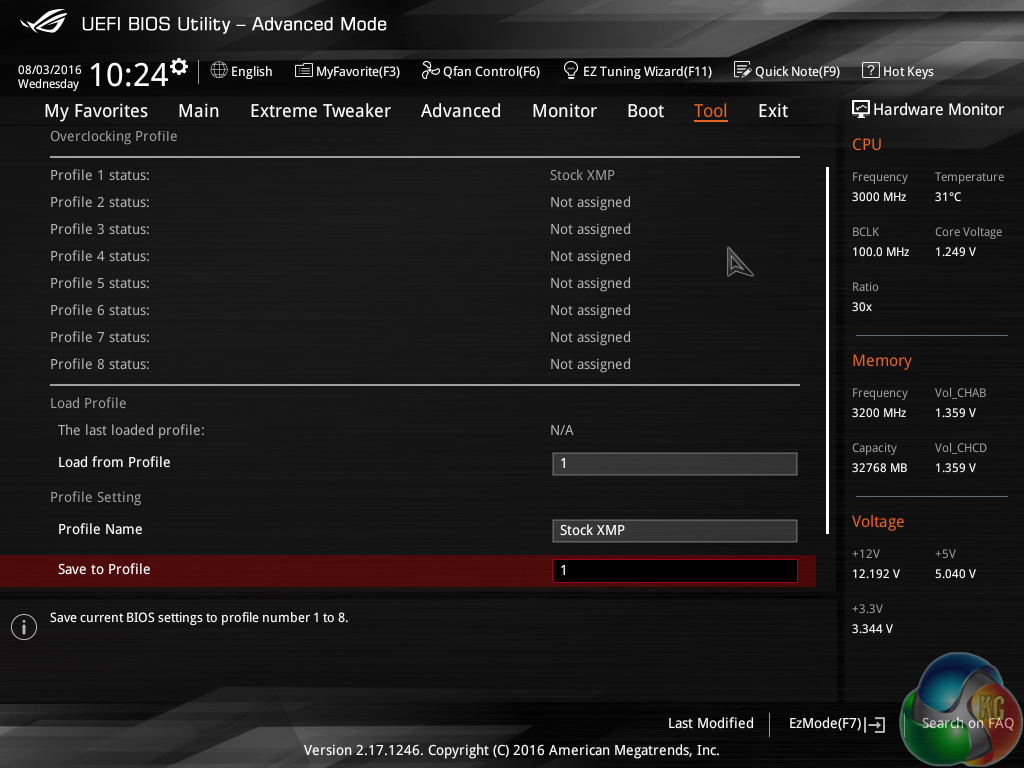
Task: Click the Save to Profile field
Action: tap(675, 570)
